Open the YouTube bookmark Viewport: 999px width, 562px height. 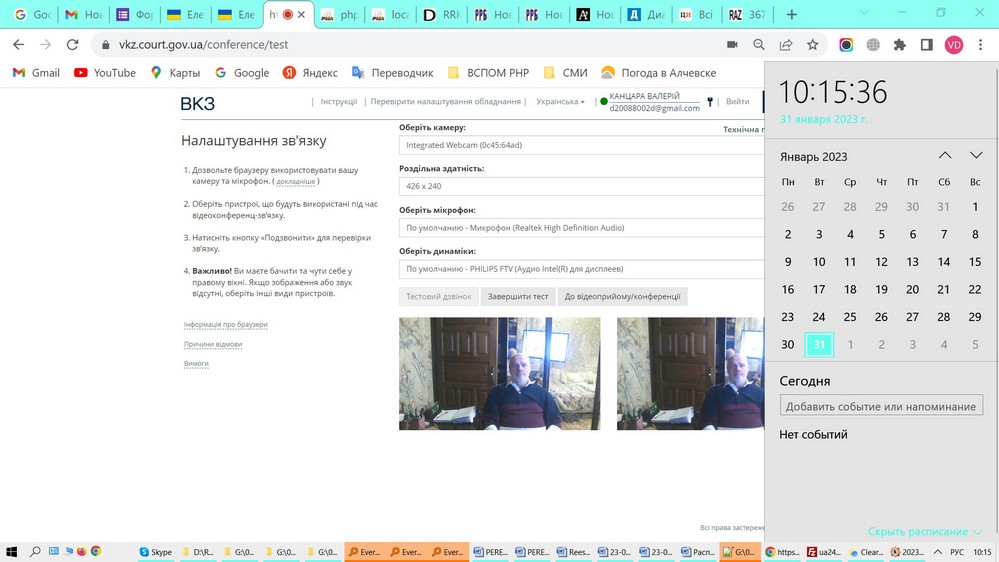pyautogui.click(x=105, y=73)
